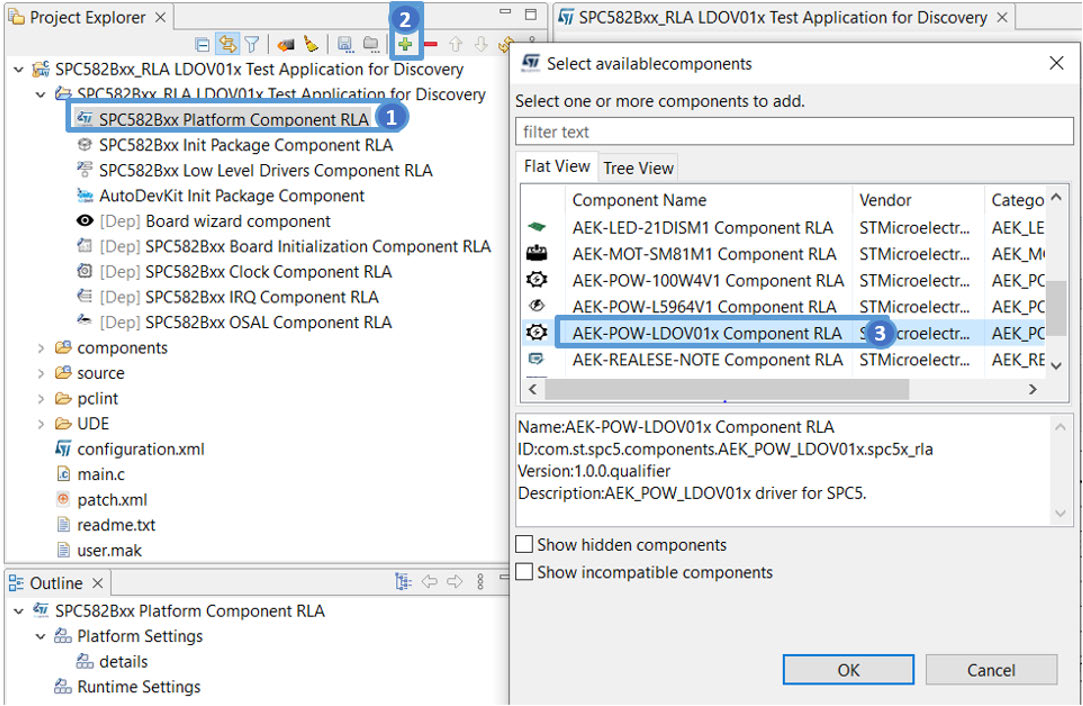
Task: Switch to the Tree View tab
Action: 638,168
